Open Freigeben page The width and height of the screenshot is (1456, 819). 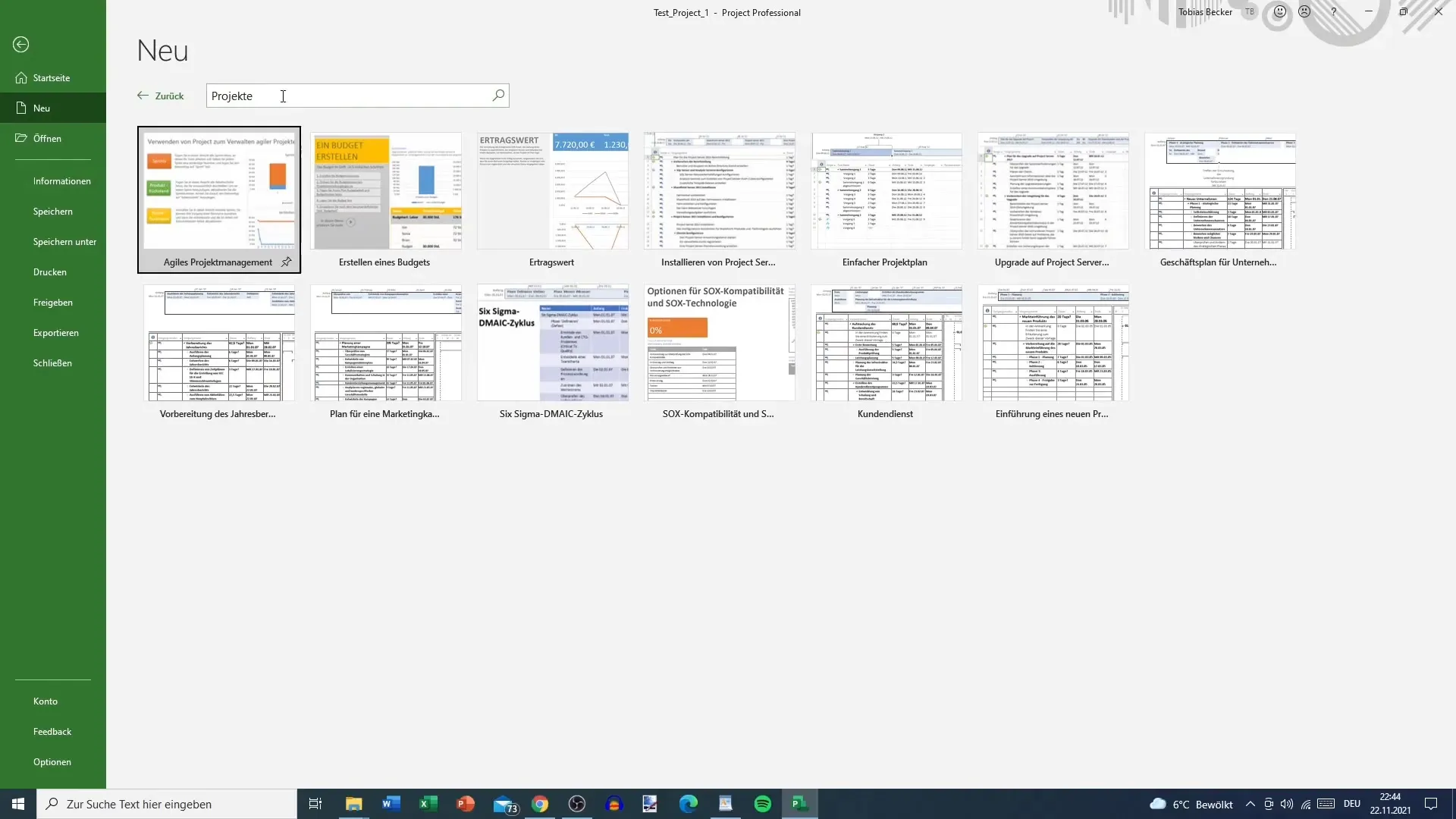53,302
